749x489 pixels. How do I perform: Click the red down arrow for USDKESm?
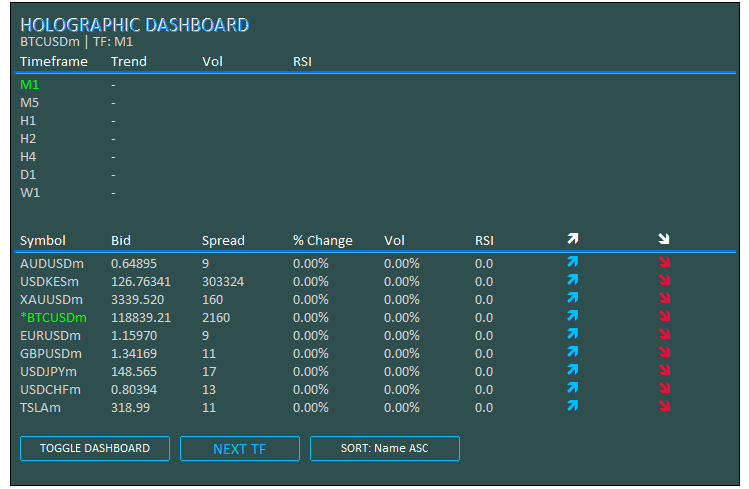click(664, 280)
